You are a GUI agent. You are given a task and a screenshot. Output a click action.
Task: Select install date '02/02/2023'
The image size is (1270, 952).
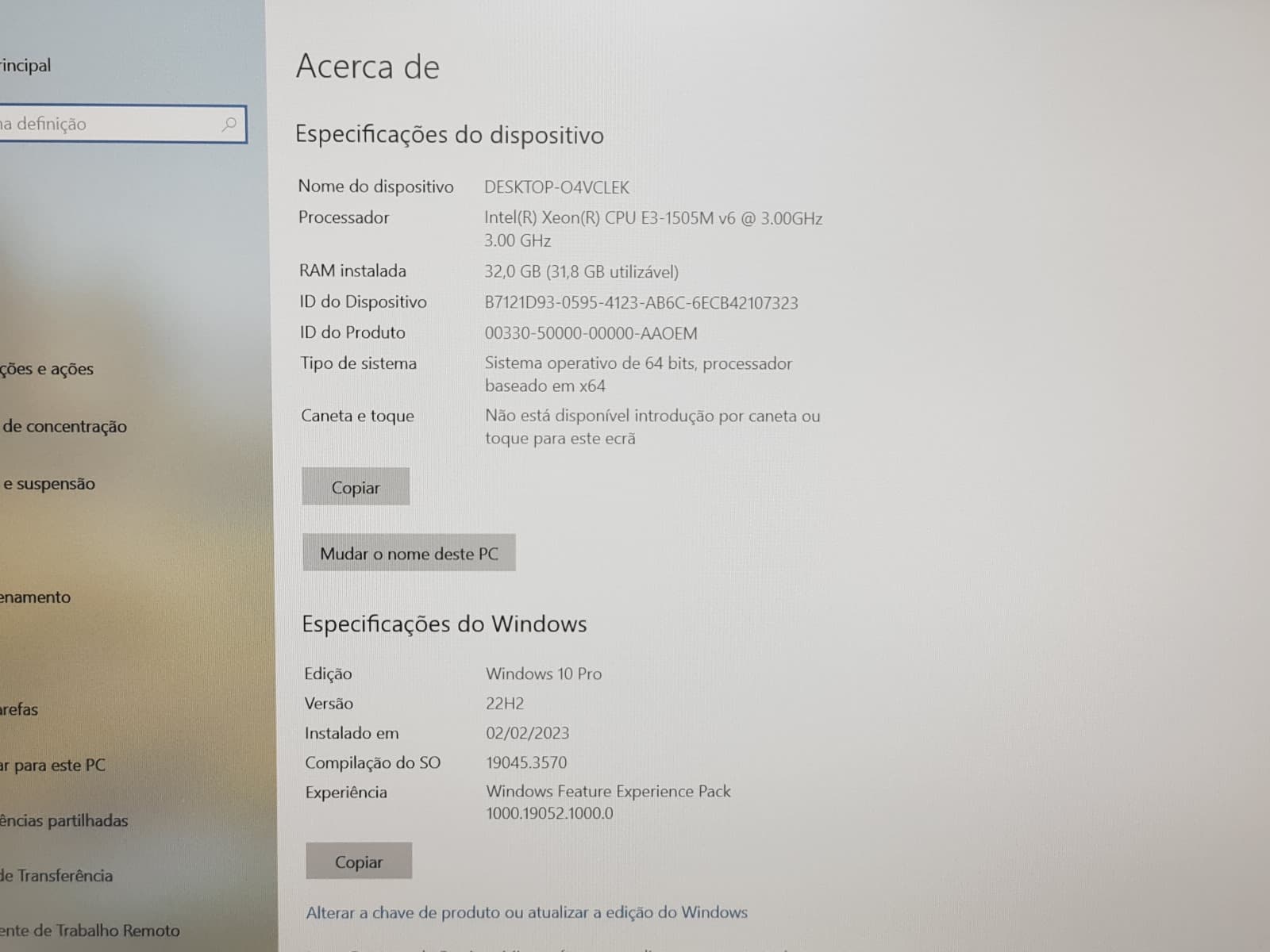click(528, 733)
